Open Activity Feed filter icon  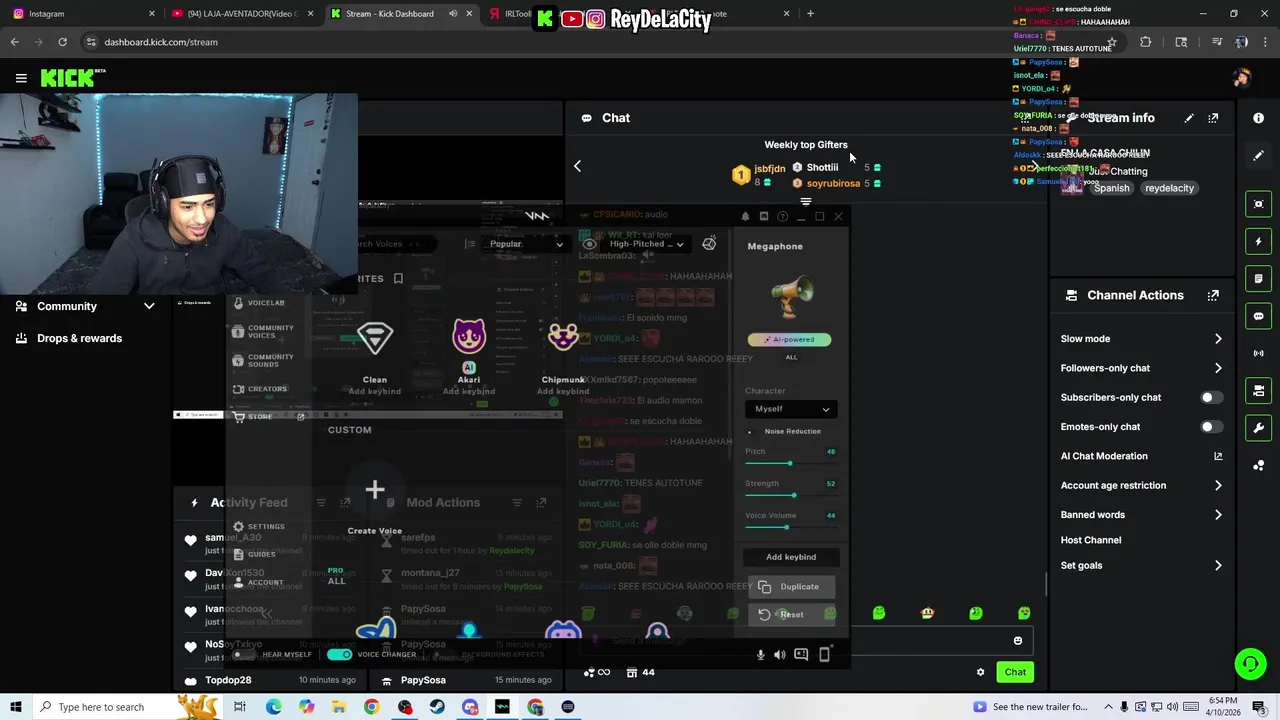(x=321, y=503)
